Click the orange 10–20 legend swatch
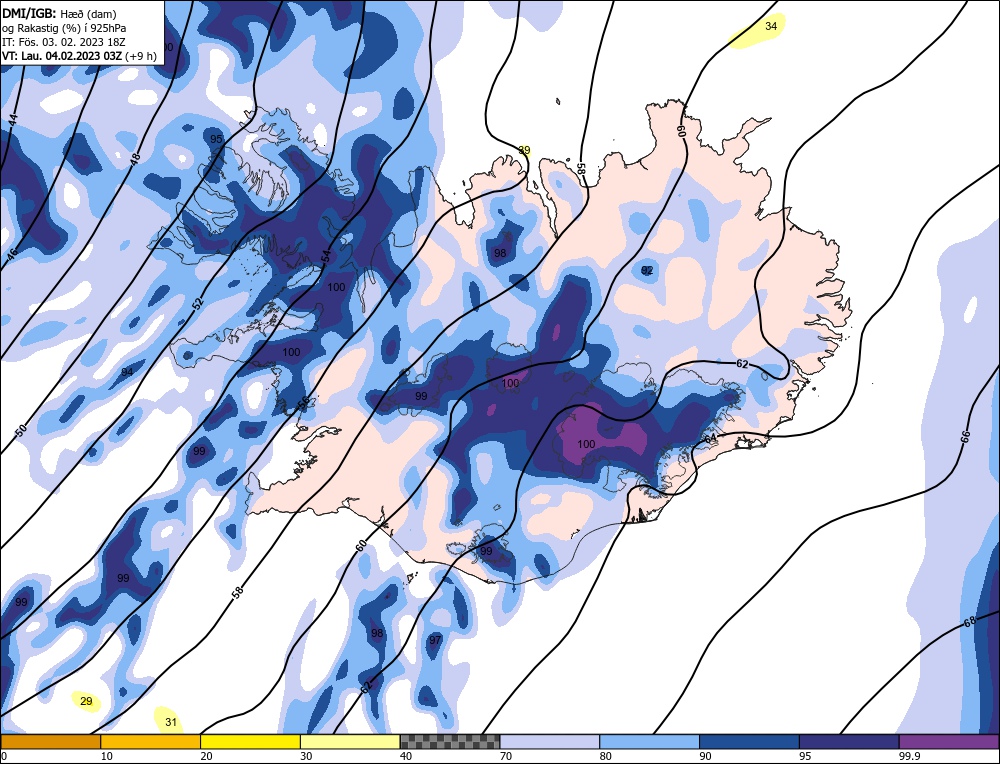 click(151, 742)
